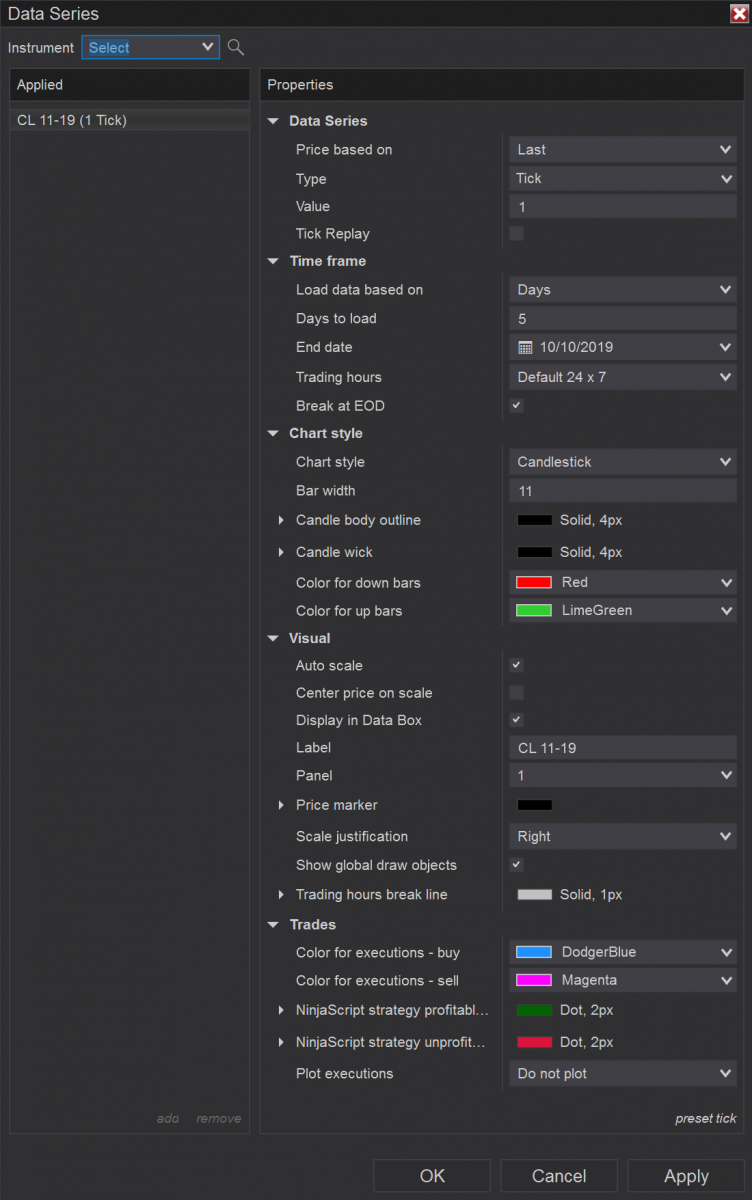Expand the Candle body outline property
752x1200 pixels.
pyautogui.click(x=281, y=520)
